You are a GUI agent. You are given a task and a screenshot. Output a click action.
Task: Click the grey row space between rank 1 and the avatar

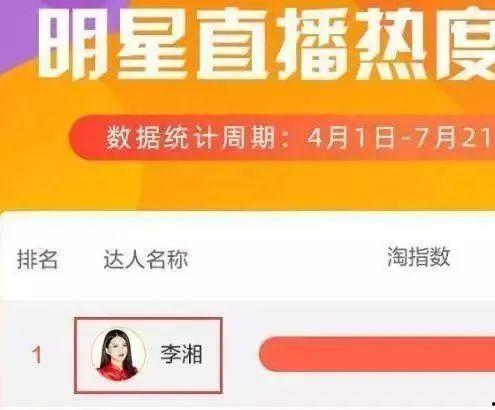58,355
